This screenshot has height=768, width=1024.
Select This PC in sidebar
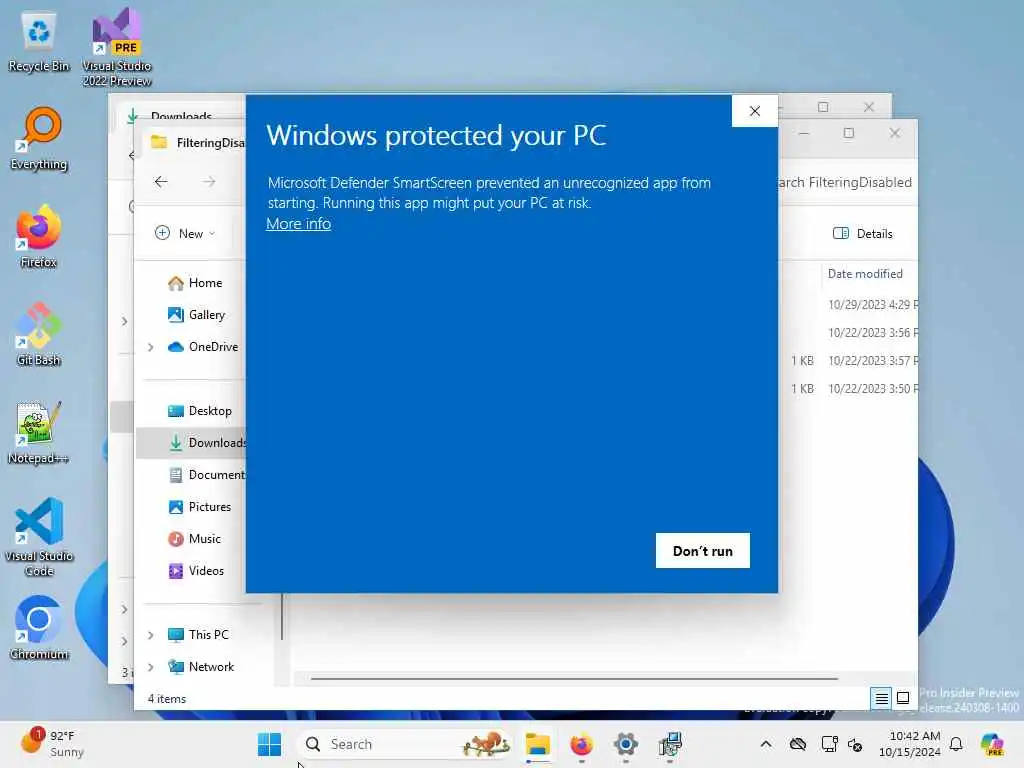[x=199, y=635]
